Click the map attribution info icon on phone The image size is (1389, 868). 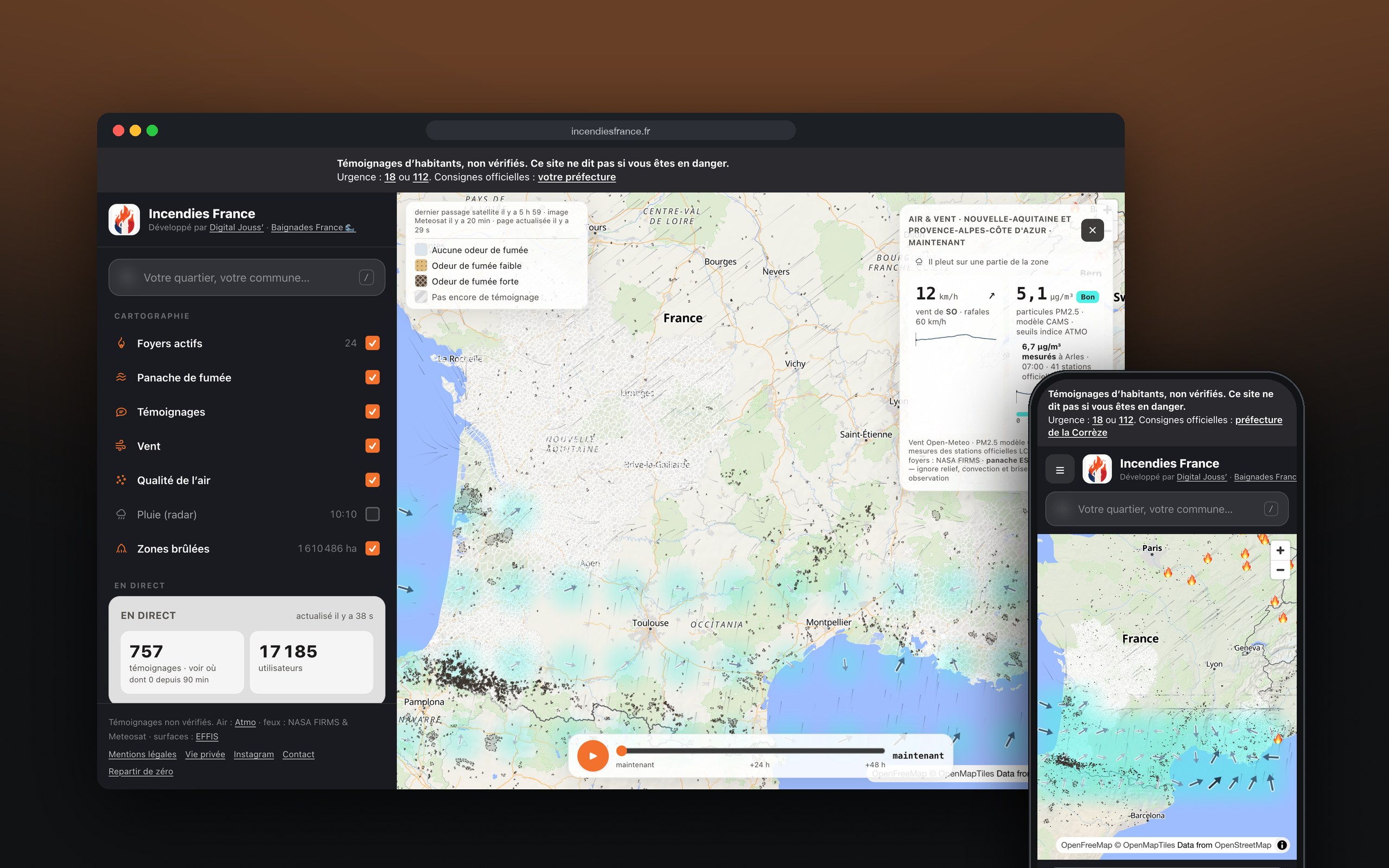tap(1282, 845)
